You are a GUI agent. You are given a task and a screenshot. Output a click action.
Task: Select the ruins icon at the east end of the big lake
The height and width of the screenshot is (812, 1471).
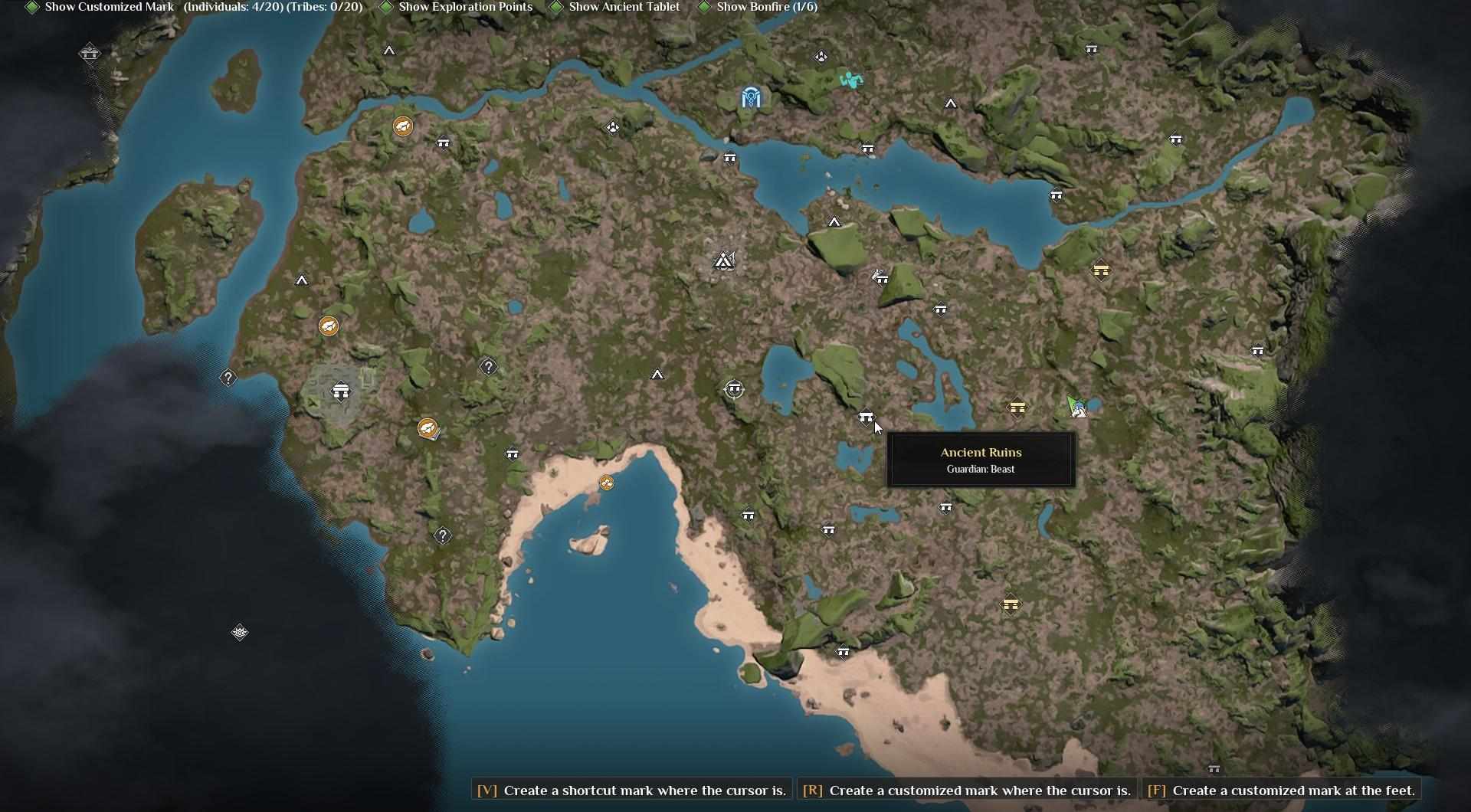click(x=1056, y=196)
